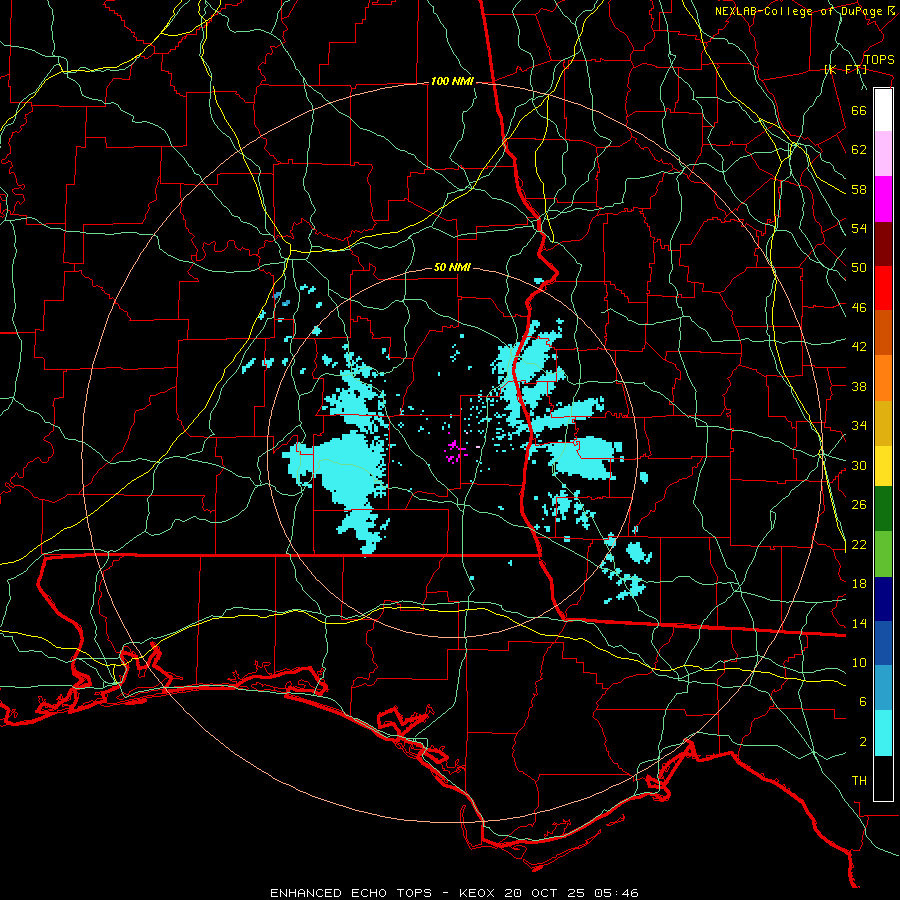The image size is (900, 900).
Task: Click the 'ENHANCED ECHO TOPS - KEOX' caption
Action: [384, 893]
